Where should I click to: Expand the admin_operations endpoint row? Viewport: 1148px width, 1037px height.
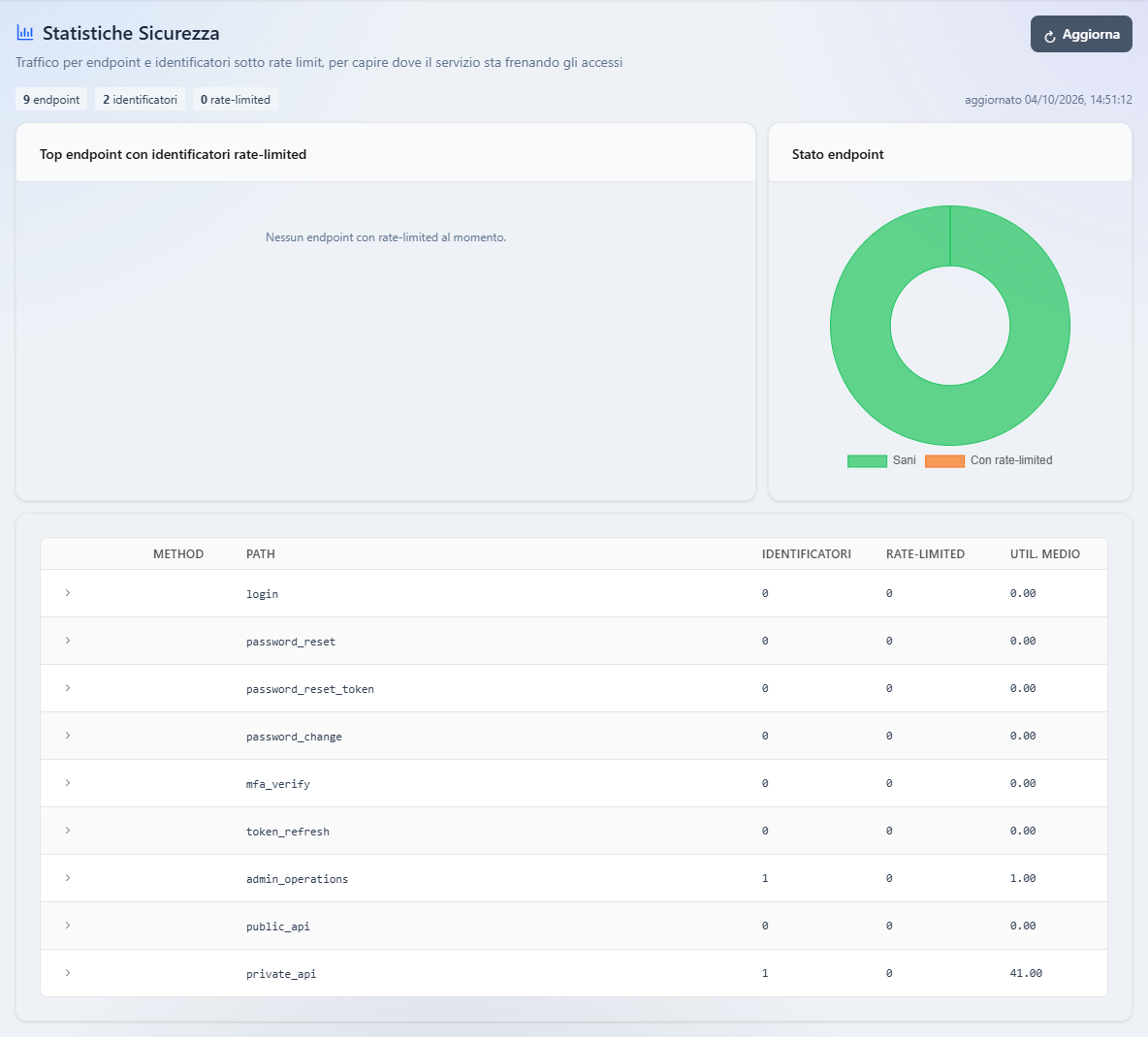click(x=67, y=878)
